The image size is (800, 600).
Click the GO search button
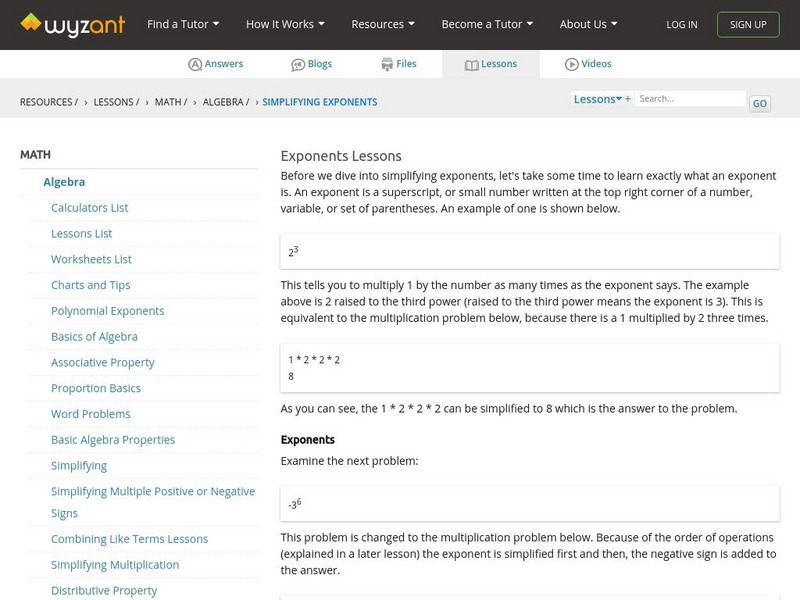click(x=760, y=103)
